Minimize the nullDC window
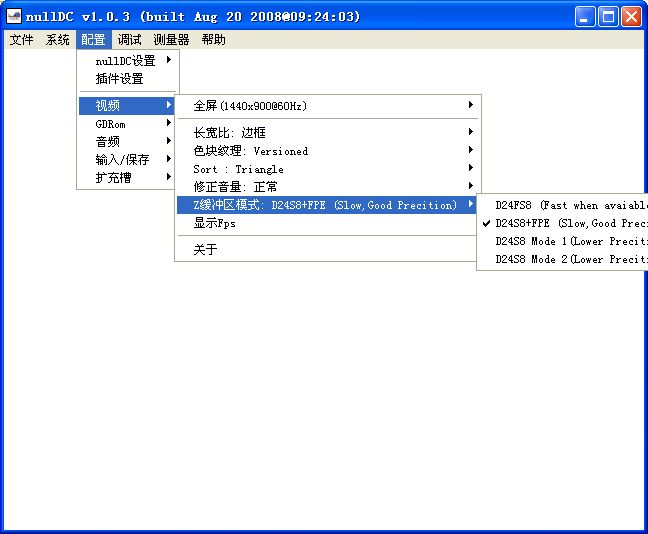 tap(585, 17)
